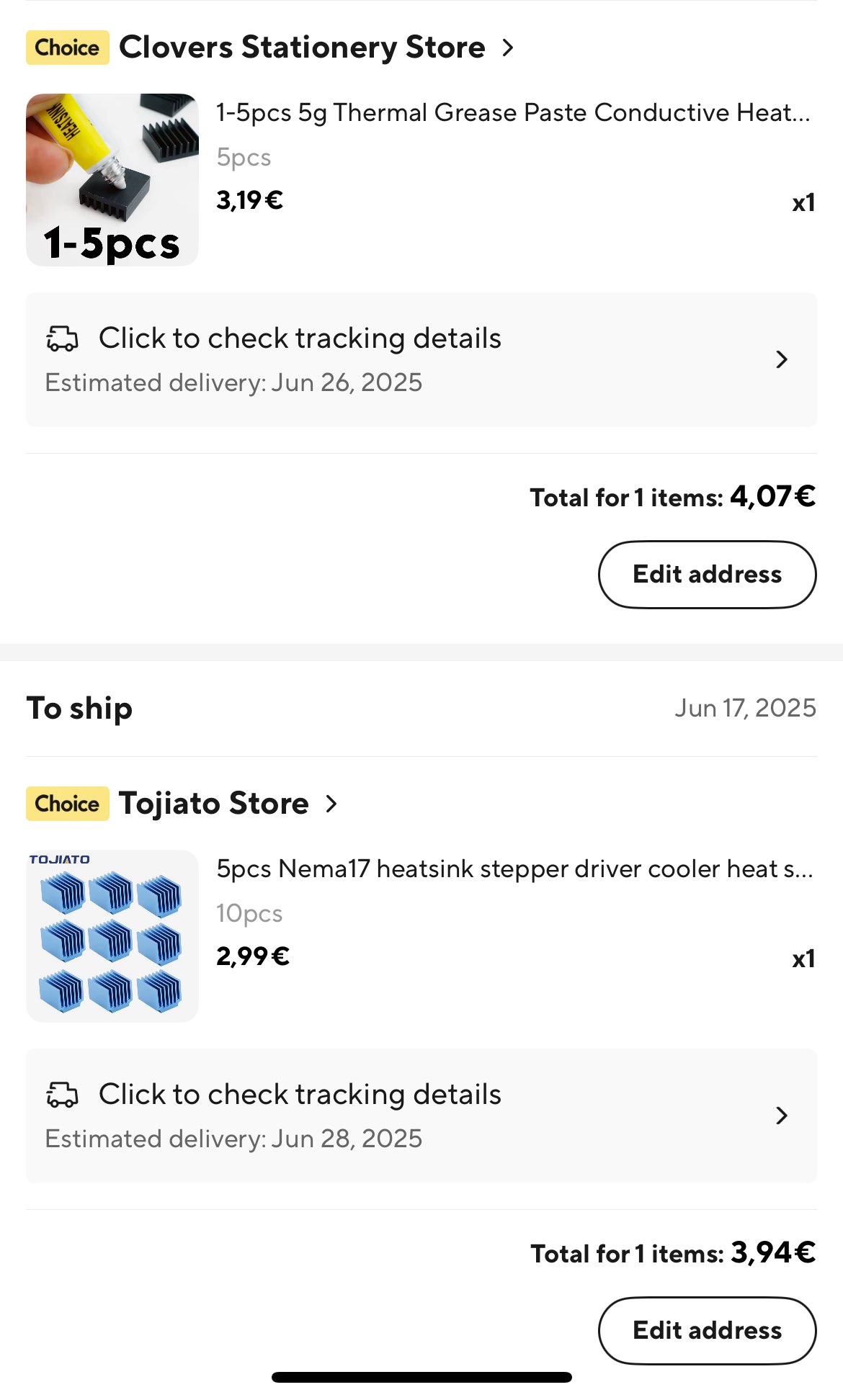
Task: Expand the Jun 28 tracking details chevron
Action: [782, 1116]
